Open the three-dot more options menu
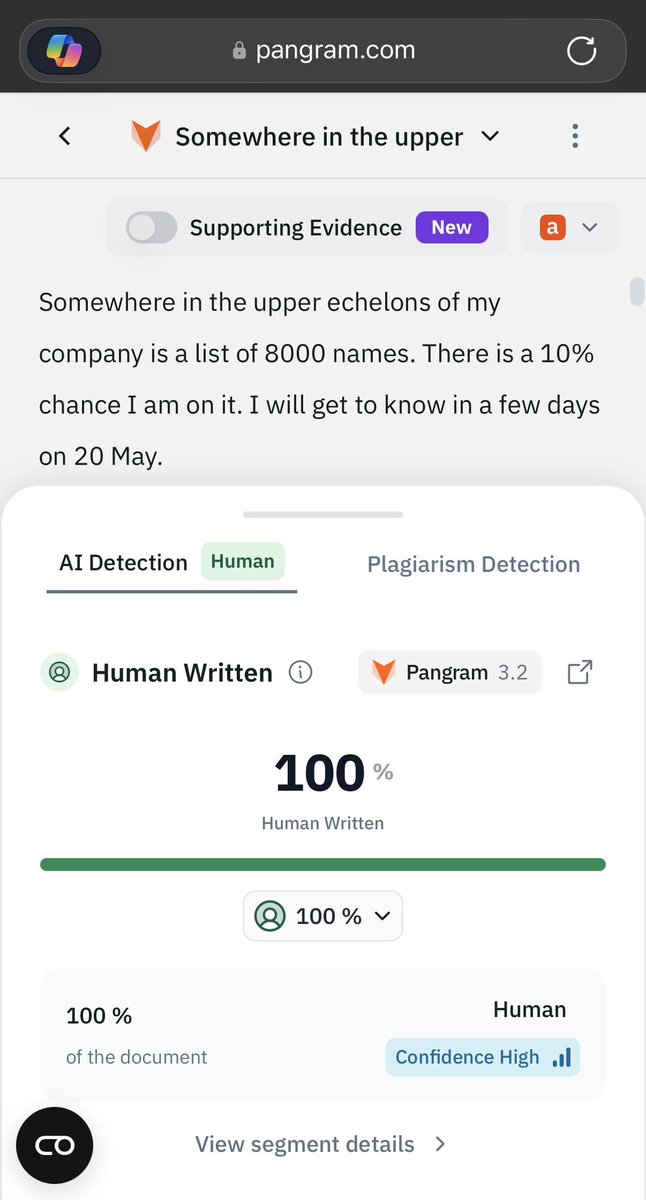Screen dimensions: 646x1200 [x=575, y=136]
